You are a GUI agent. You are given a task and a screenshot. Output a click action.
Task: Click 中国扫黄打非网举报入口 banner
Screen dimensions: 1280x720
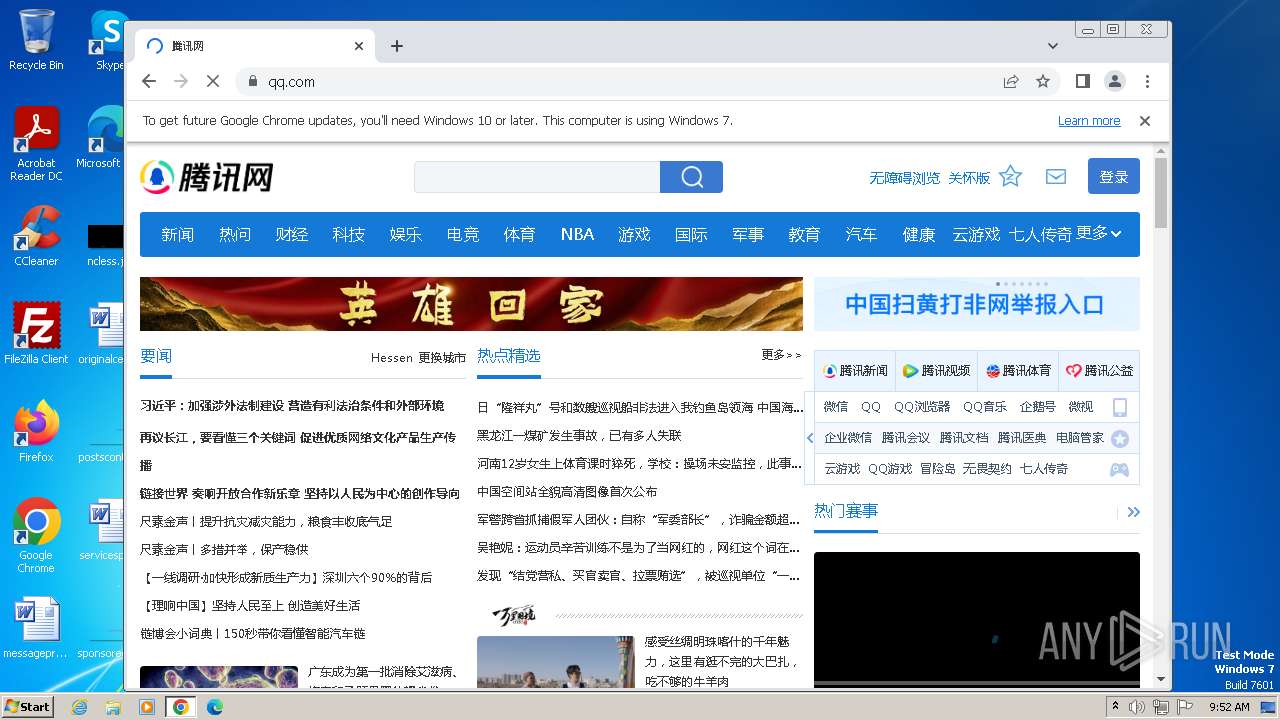976,304
